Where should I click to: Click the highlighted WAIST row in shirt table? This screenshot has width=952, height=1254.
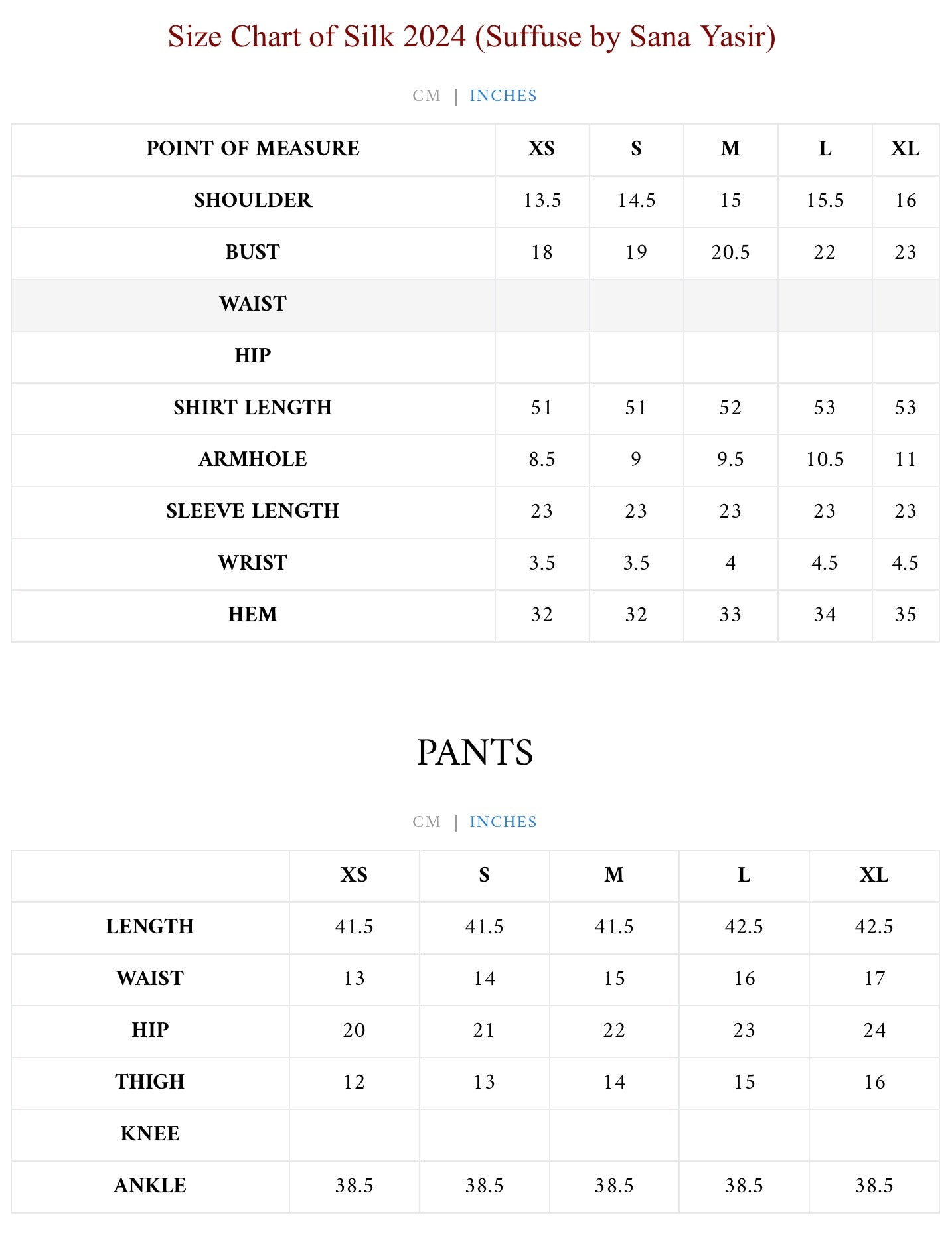[253, 304]
